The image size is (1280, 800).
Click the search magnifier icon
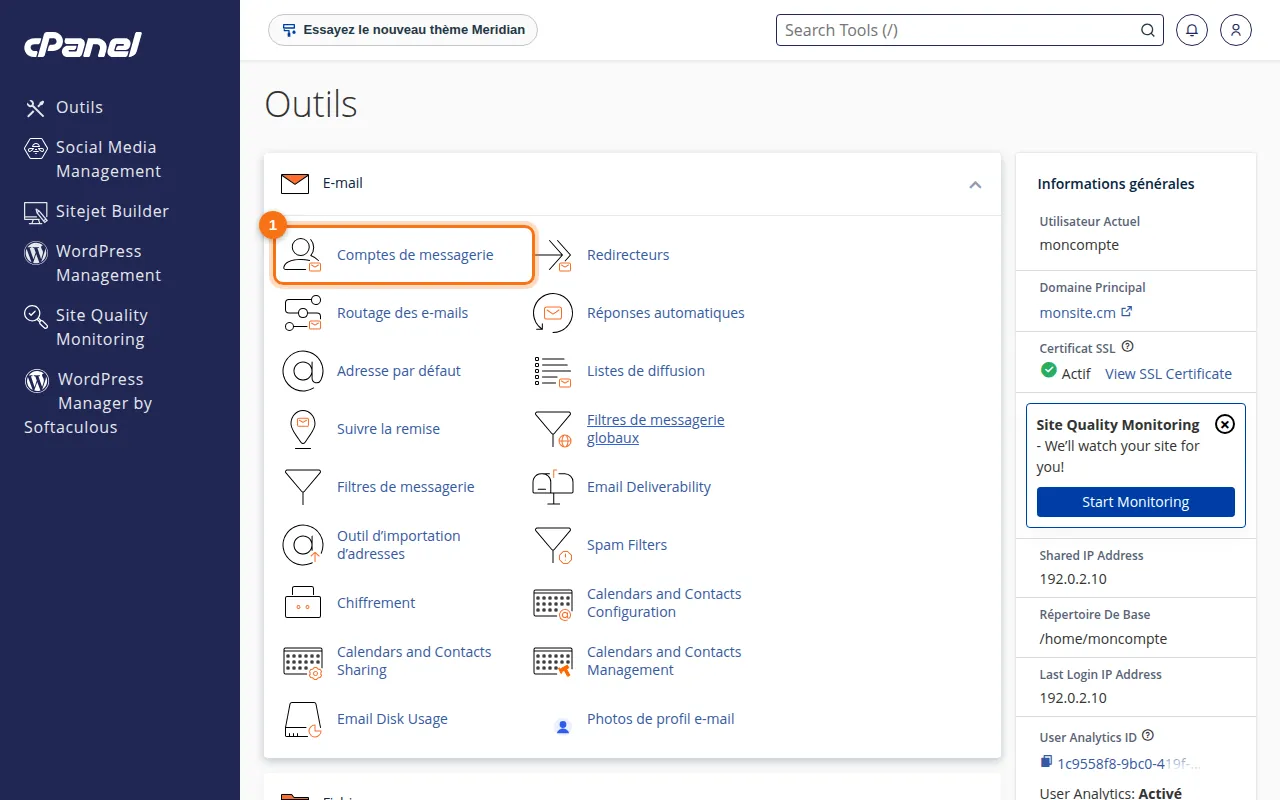click(x=1148, y=30)
